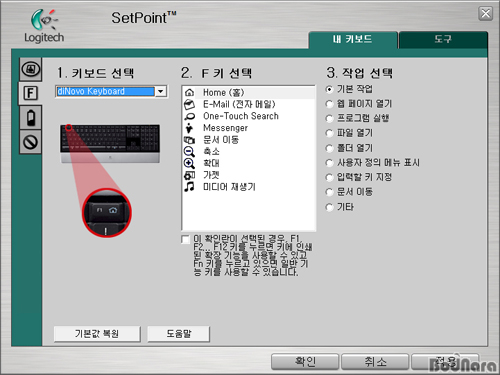
Task: Expand the diNovo Keyboard dropdown arrow
Action: click(x=161, y=91)
